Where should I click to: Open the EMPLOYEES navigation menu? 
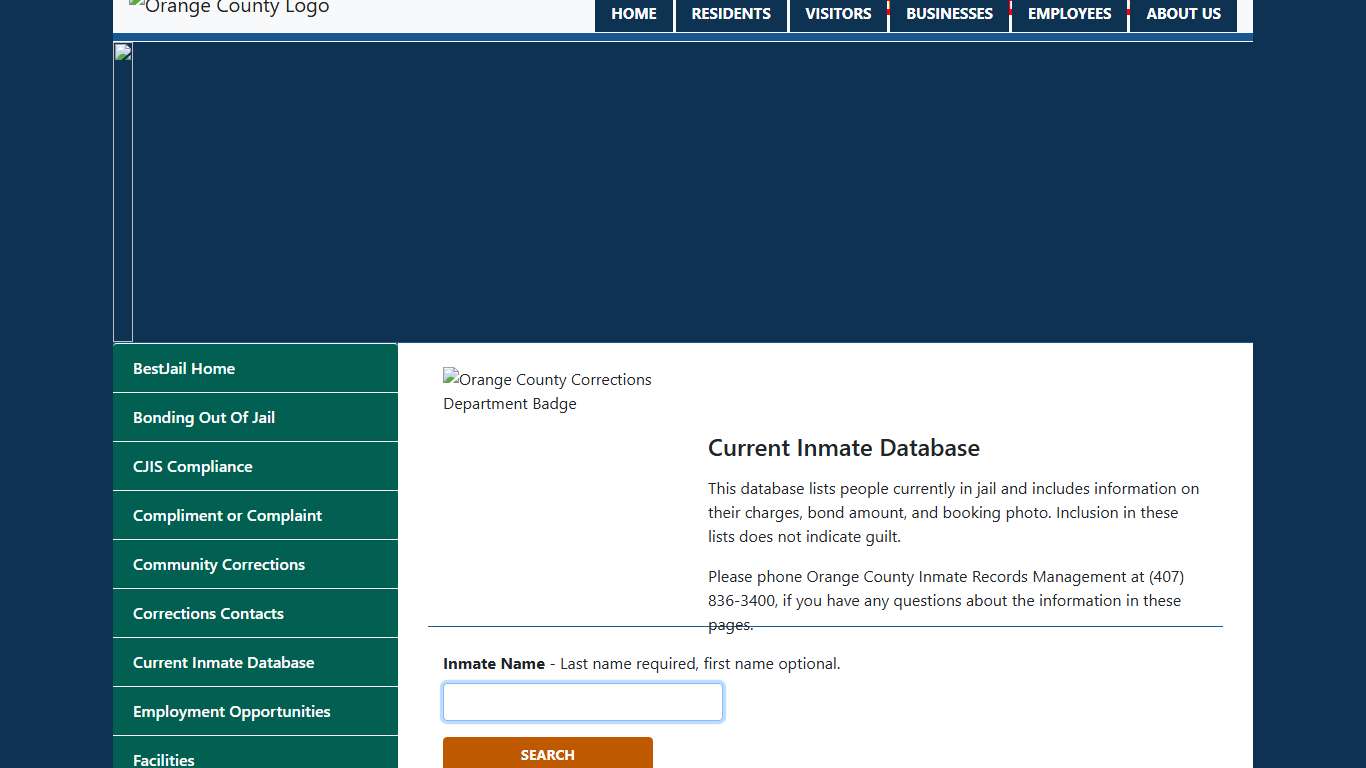1069,15
